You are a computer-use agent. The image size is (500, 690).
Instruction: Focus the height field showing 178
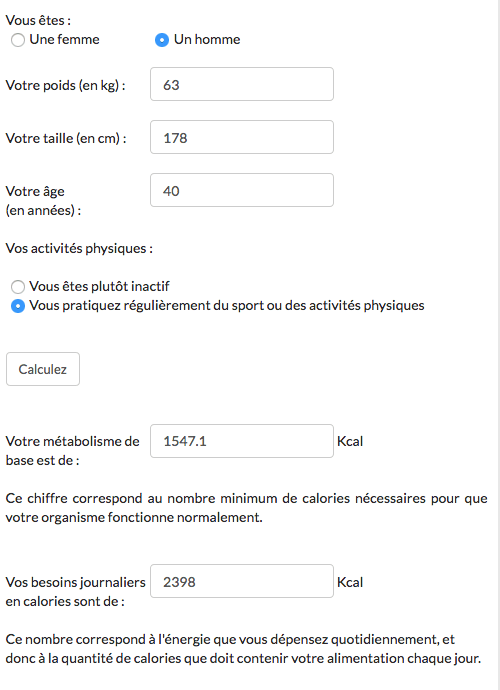(x=242, y=137)
